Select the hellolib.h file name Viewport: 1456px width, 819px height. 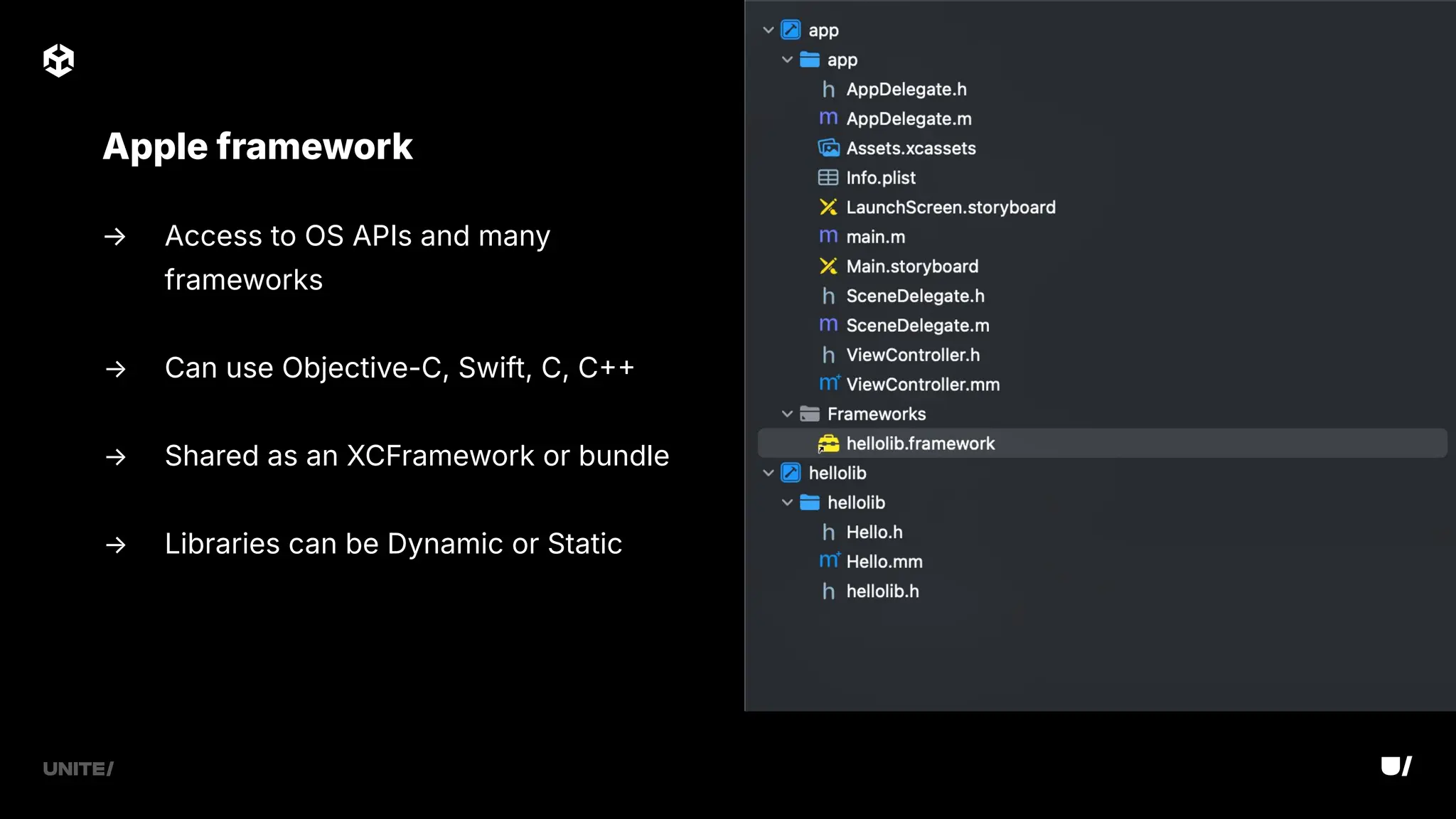click(x=882, y=591)
